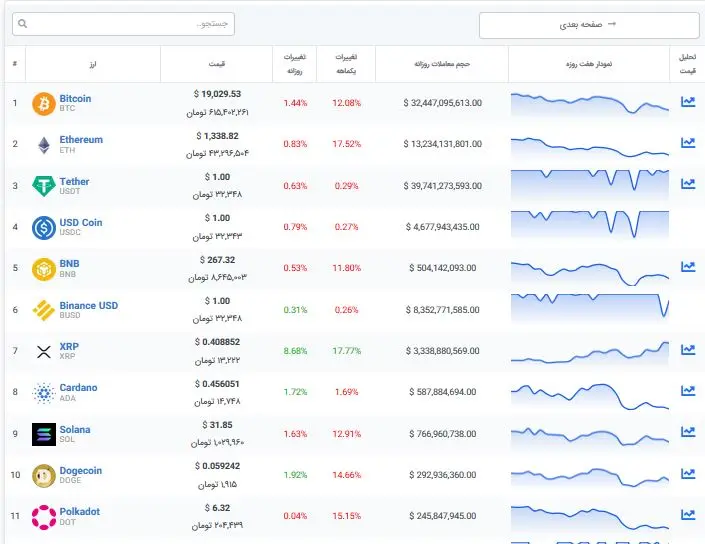Click the daily change column header
This screenshot has height=544, width=705.
(x=294, y=64)
